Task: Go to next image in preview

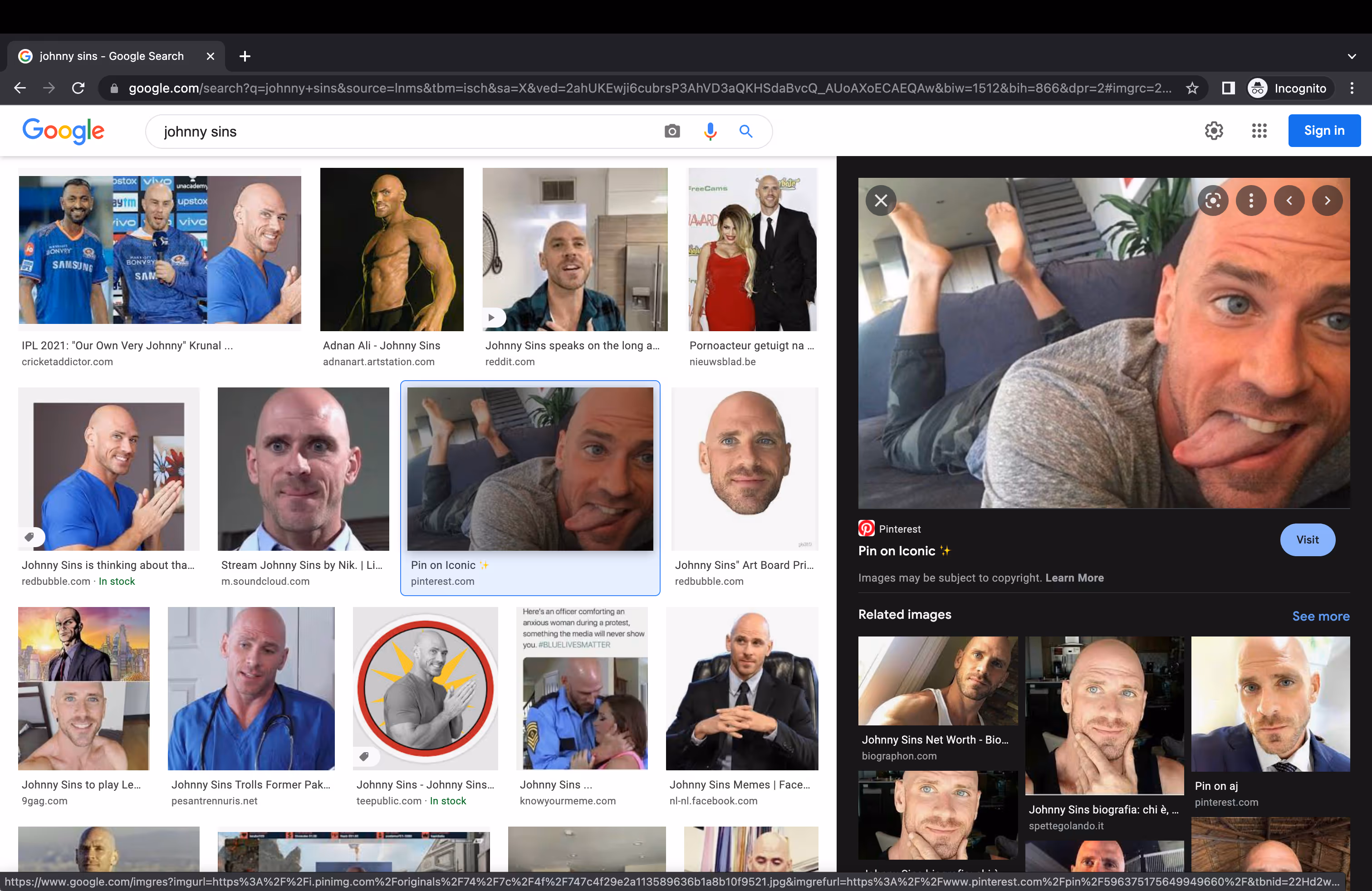Action: (x=1327, y=201)
